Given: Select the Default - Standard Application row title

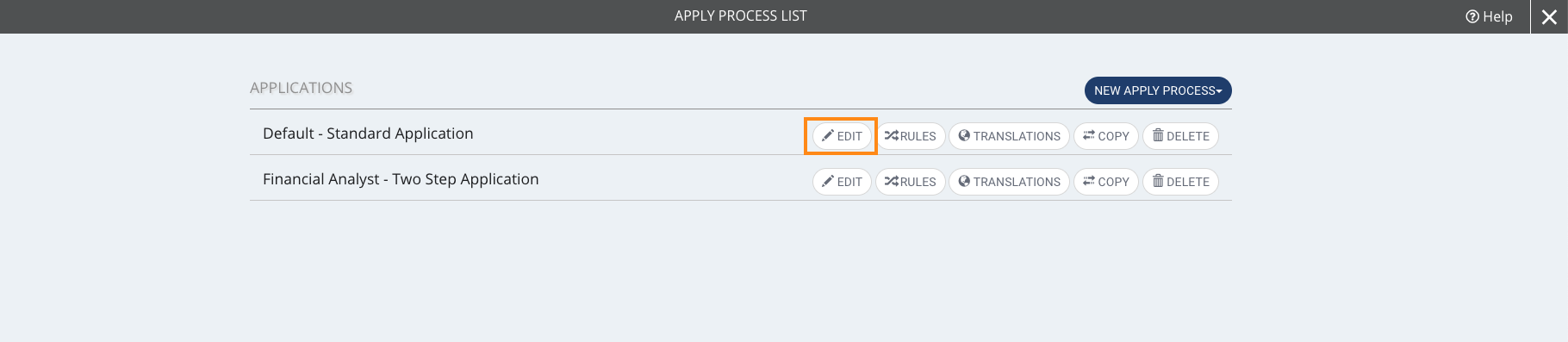Looking at the screenshot, I should (368, 134).
